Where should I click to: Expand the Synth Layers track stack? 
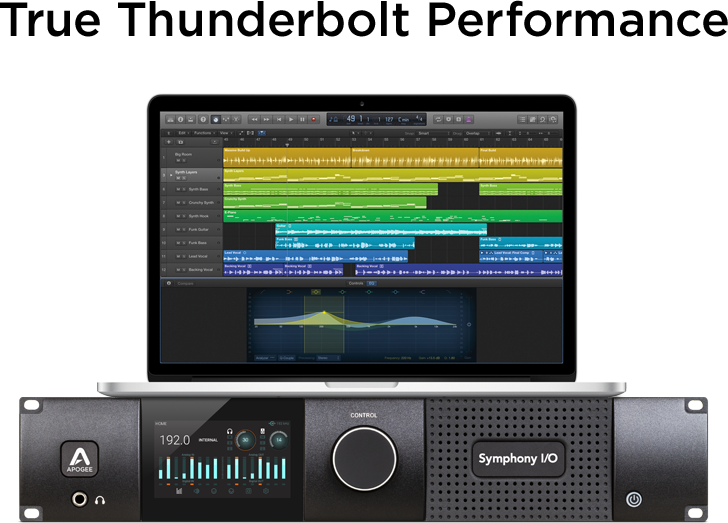(171, 175)
